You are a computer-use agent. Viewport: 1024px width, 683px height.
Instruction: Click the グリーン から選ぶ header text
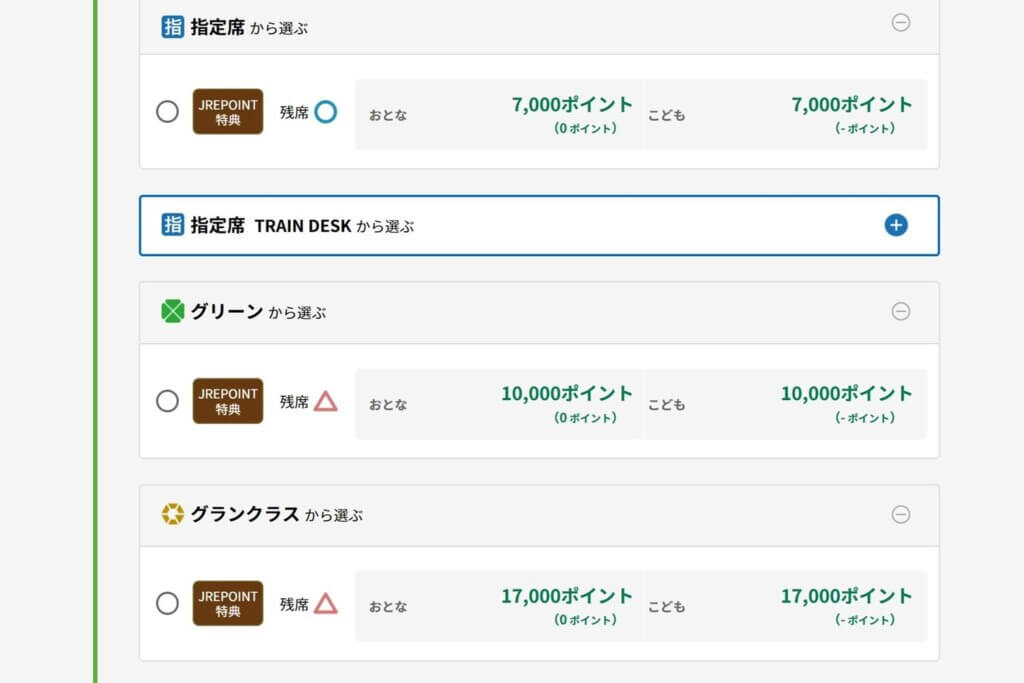pos(258,312)
